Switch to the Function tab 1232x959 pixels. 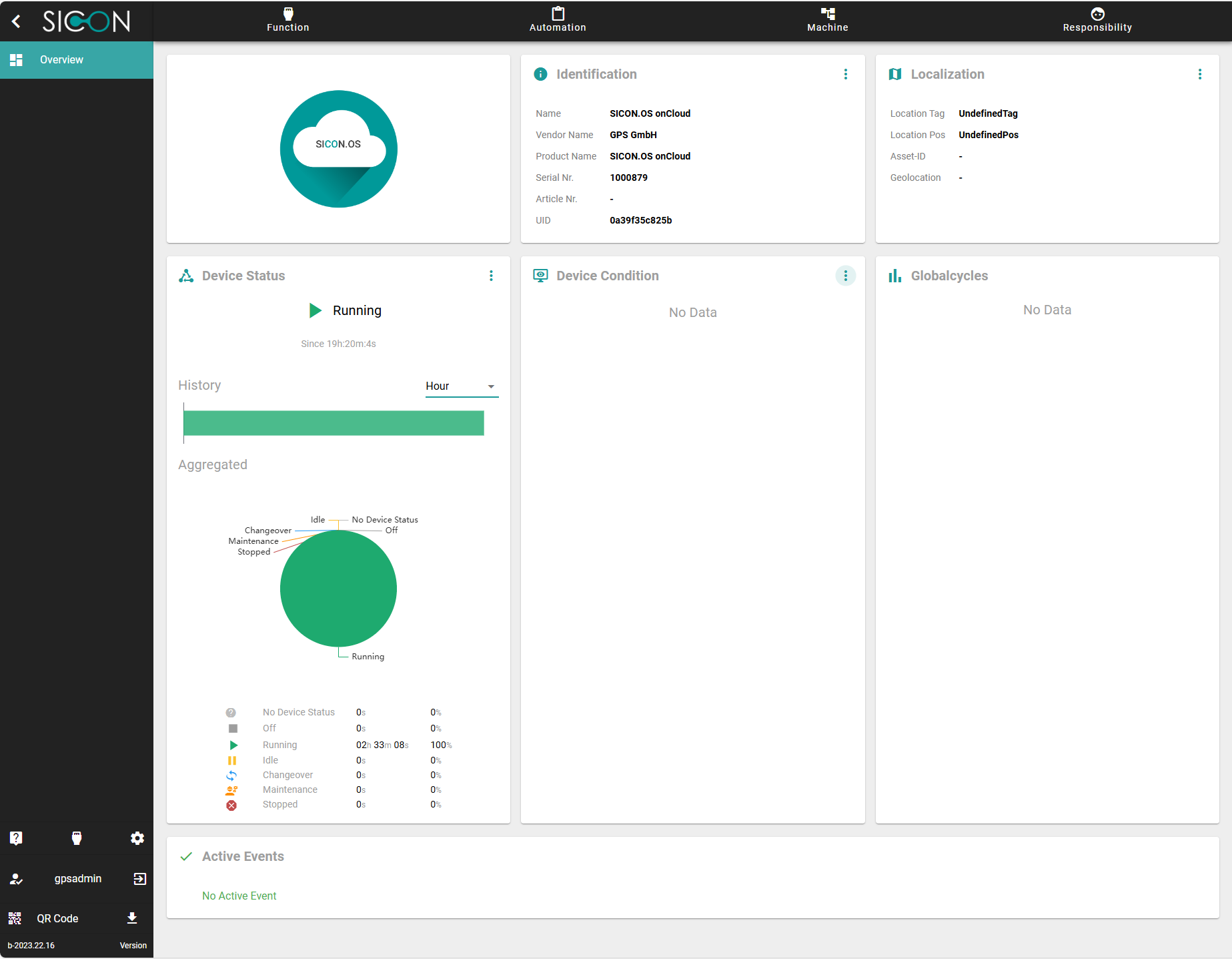(287, 20)
